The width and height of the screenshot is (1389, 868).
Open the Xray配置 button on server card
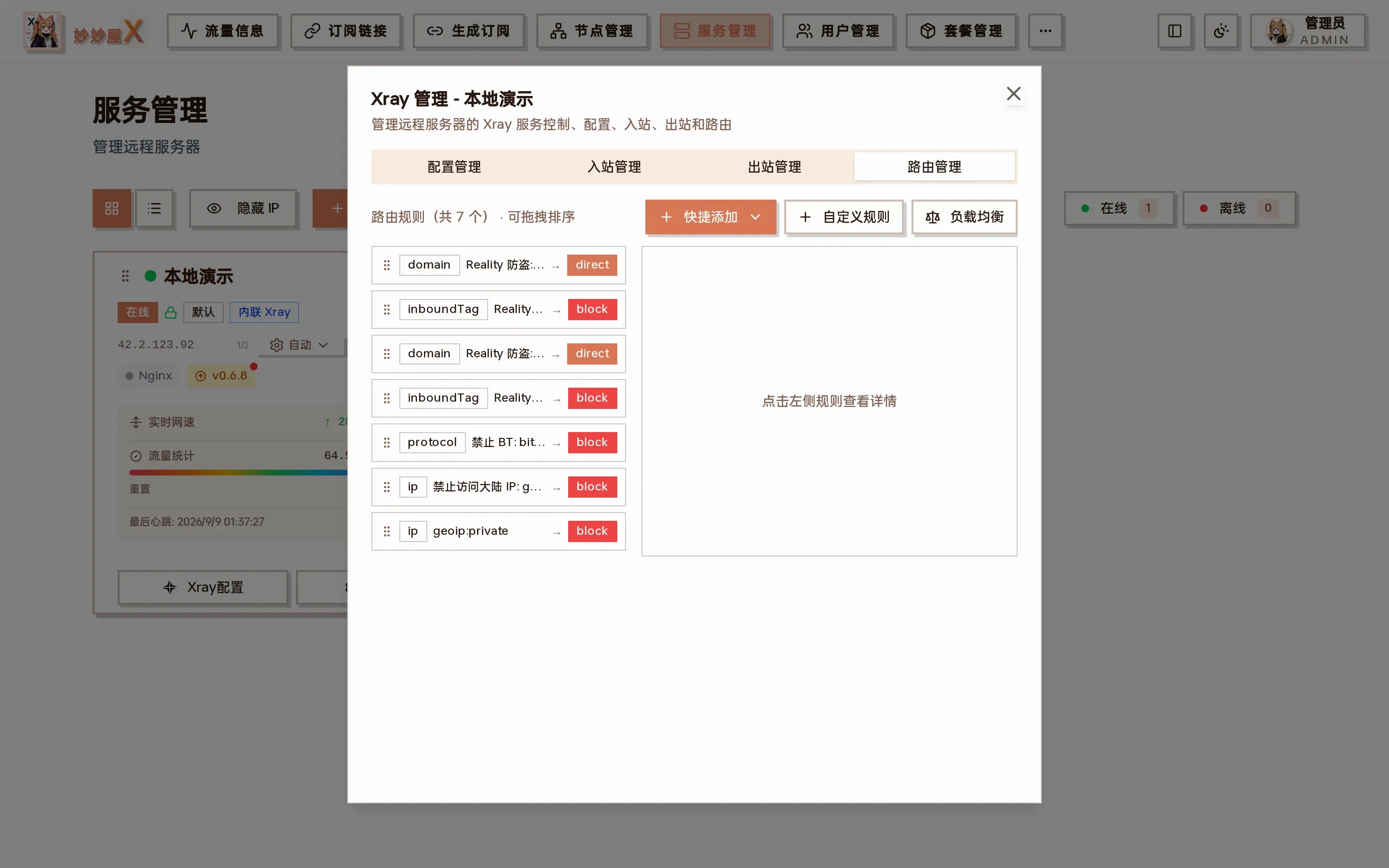(x=203, y=587)
